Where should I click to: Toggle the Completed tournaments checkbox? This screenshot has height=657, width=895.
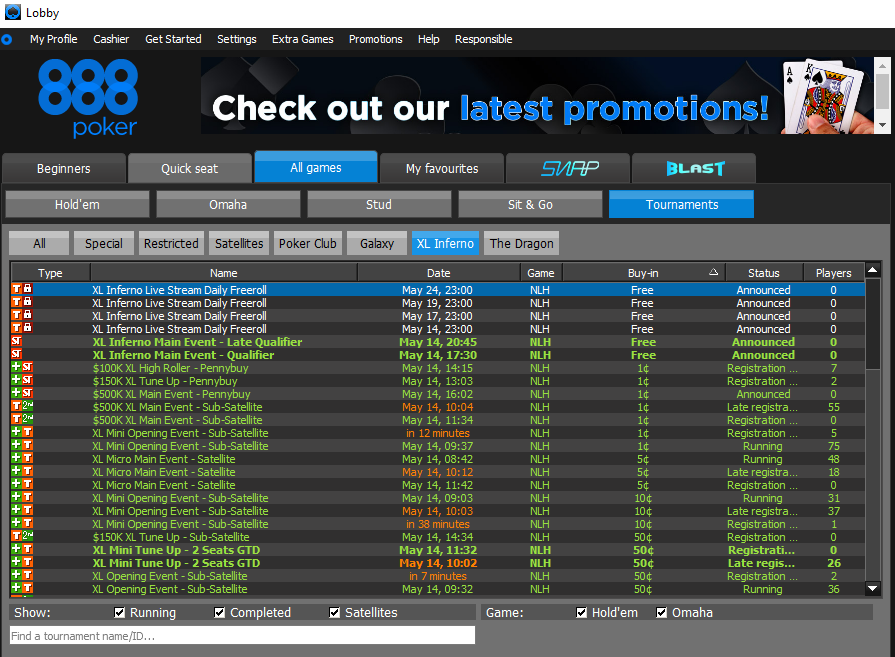coord(220,613)
